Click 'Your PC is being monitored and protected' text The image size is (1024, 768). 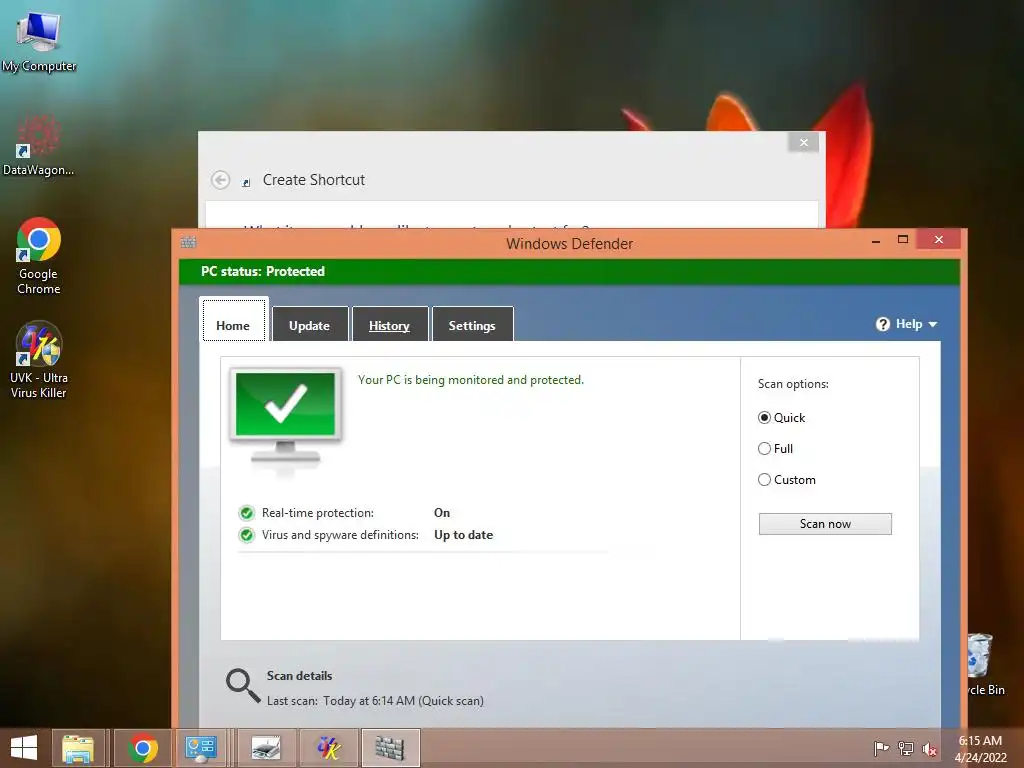click(471, 380)
